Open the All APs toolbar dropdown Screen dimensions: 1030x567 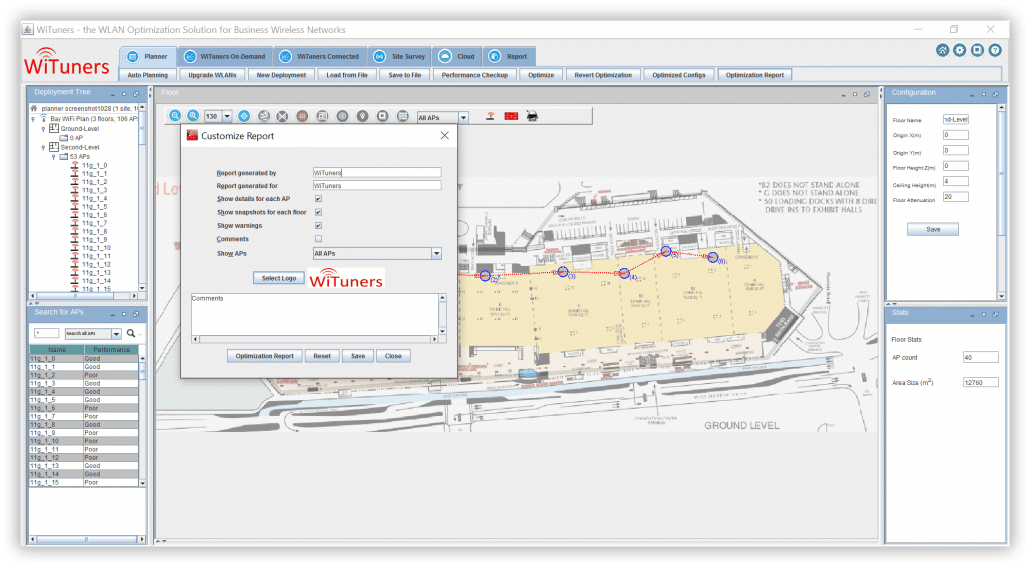[x=463, y=117]
